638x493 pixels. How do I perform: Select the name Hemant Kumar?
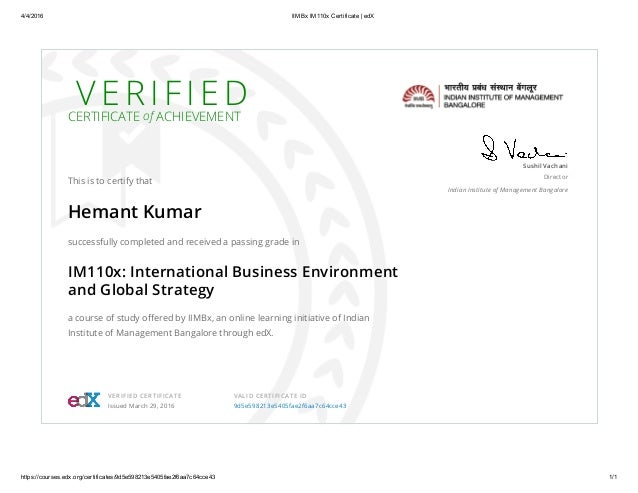[135, 212]
